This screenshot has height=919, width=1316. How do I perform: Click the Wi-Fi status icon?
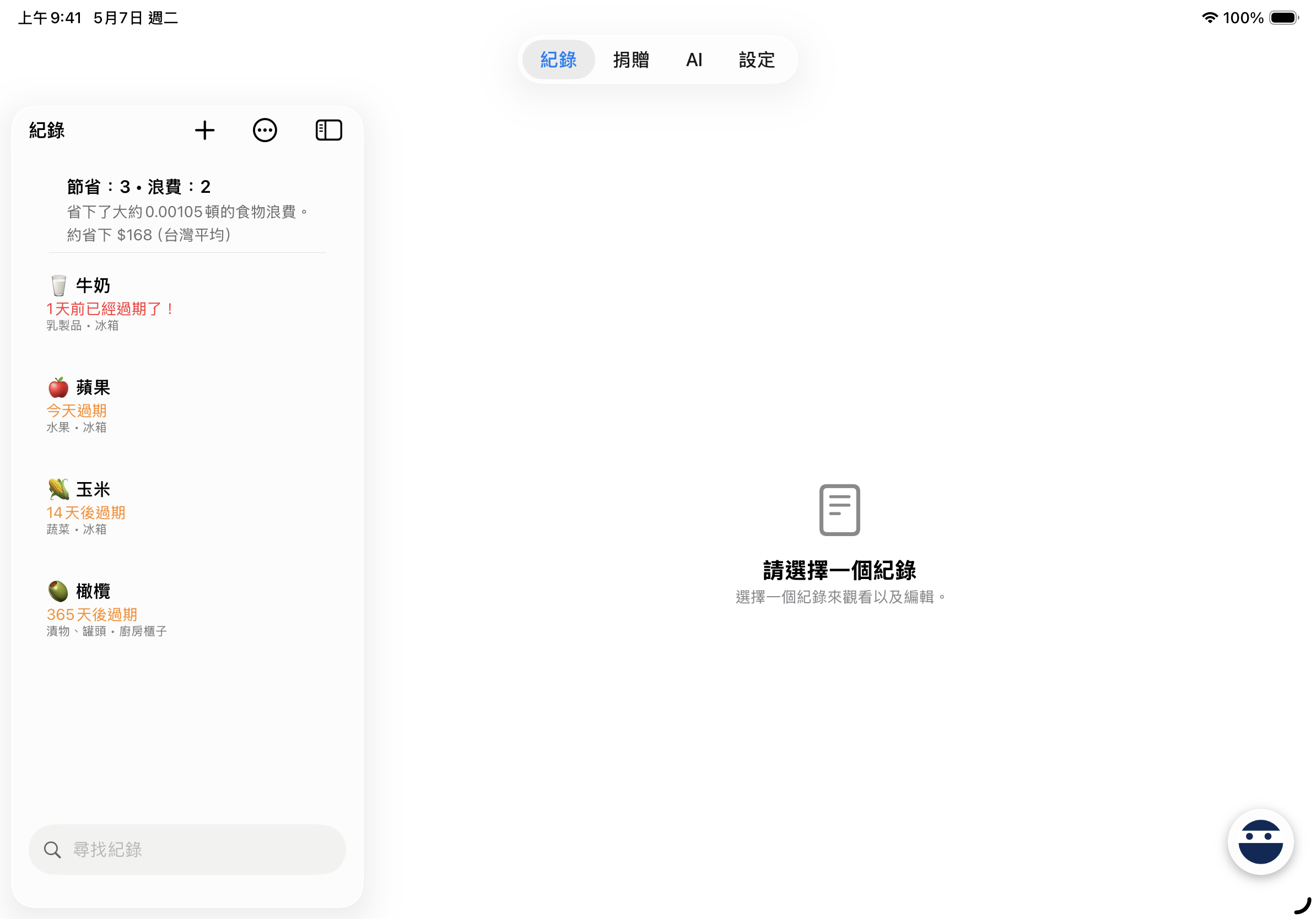pos(1210,18)
